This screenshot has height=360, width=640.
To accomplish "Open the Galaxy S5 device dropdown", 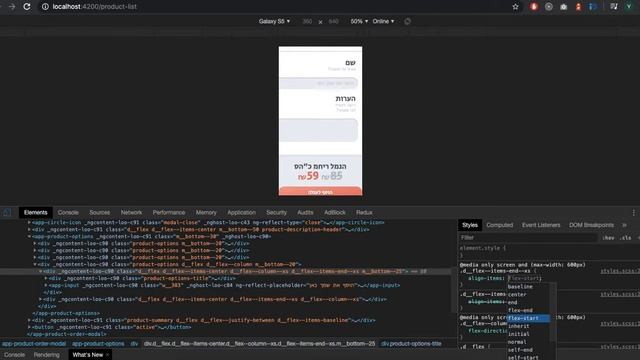I will click(x=274, y=21).
